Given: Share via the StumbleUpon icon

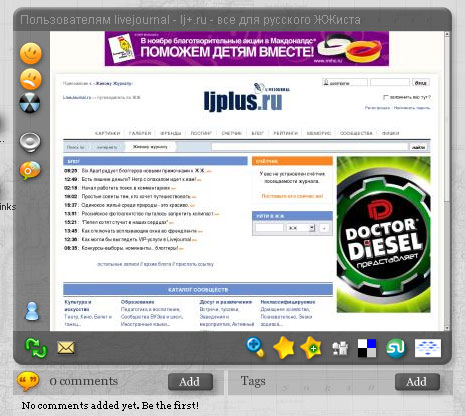Looking at the screenshot, I should [x=395, y=348].
